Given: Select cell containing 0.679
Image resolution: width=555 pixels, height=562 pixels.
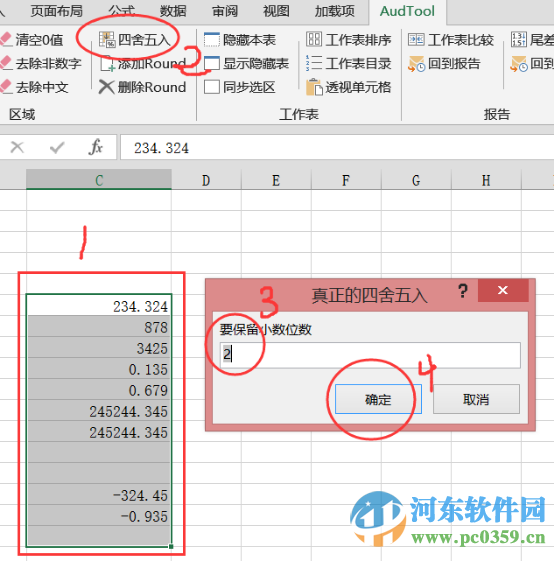Looking at the screenshot, I should click(x=99, y=389).
